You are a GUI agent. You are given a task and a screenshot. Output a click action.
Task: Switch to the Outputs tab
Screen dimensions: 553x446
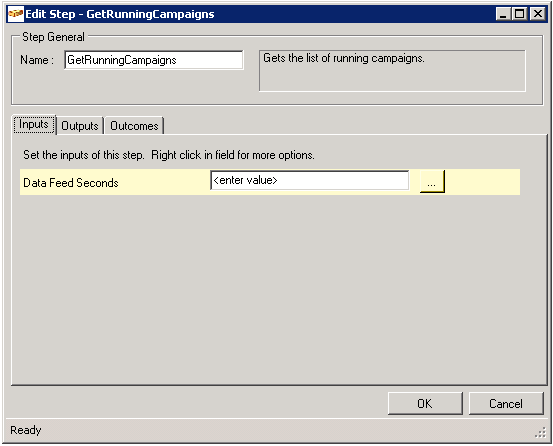tap(80, 126)
